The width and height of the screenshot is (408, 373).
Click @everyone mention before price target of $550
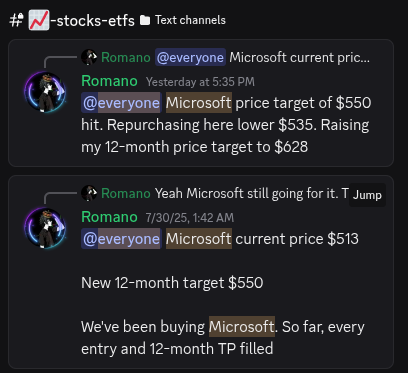(x=121, y=103)
